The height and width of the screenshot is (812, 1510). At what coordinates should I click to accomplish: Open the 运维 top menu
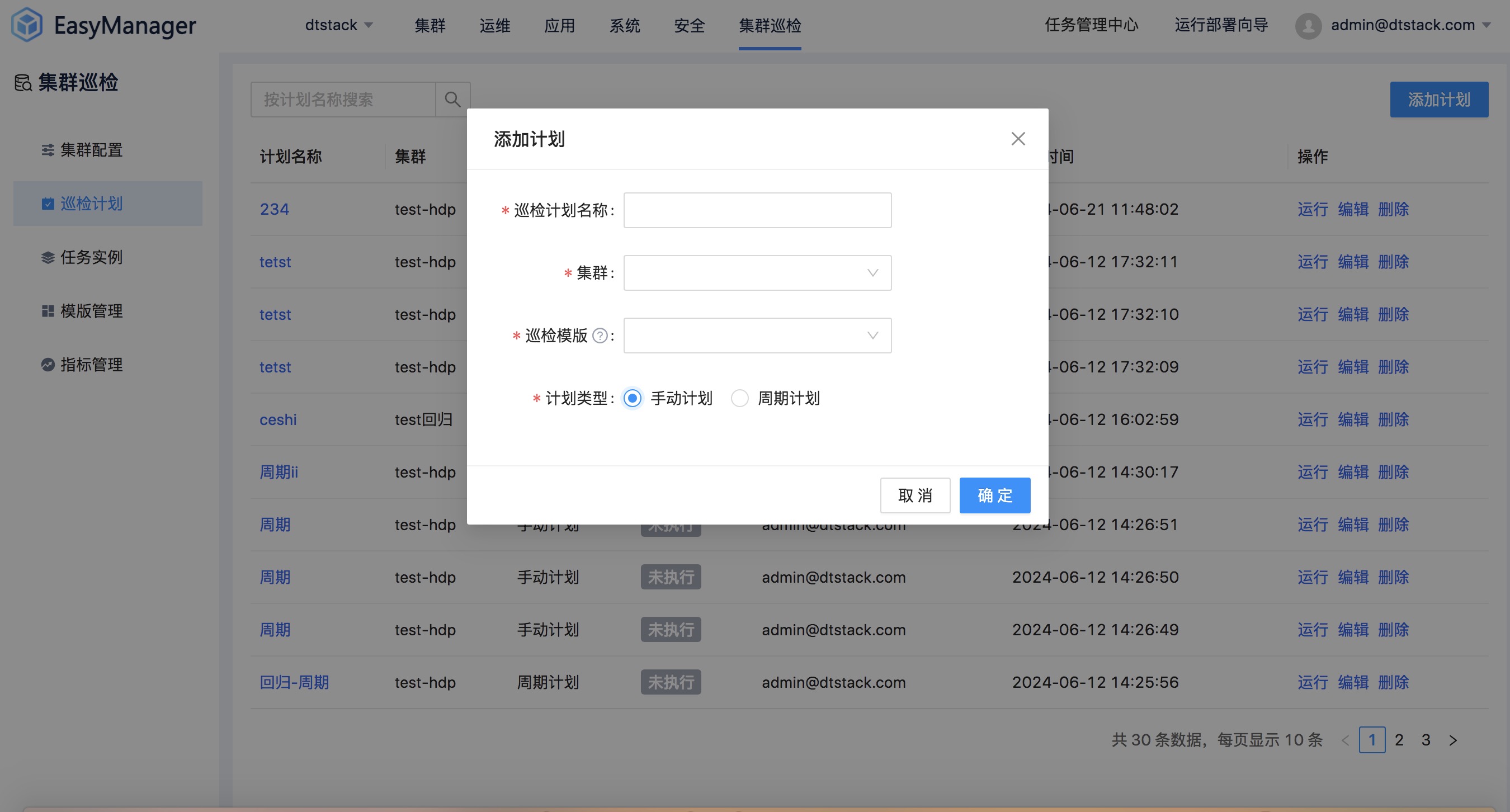[495, 25]
